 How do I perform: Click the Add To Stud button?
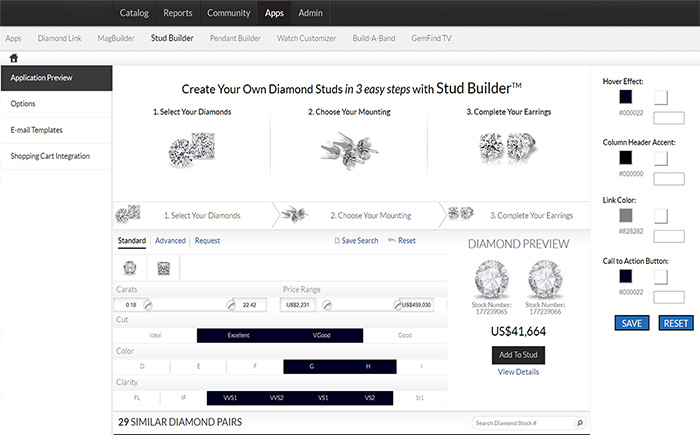pyautogui.click(x=518, y=355)
